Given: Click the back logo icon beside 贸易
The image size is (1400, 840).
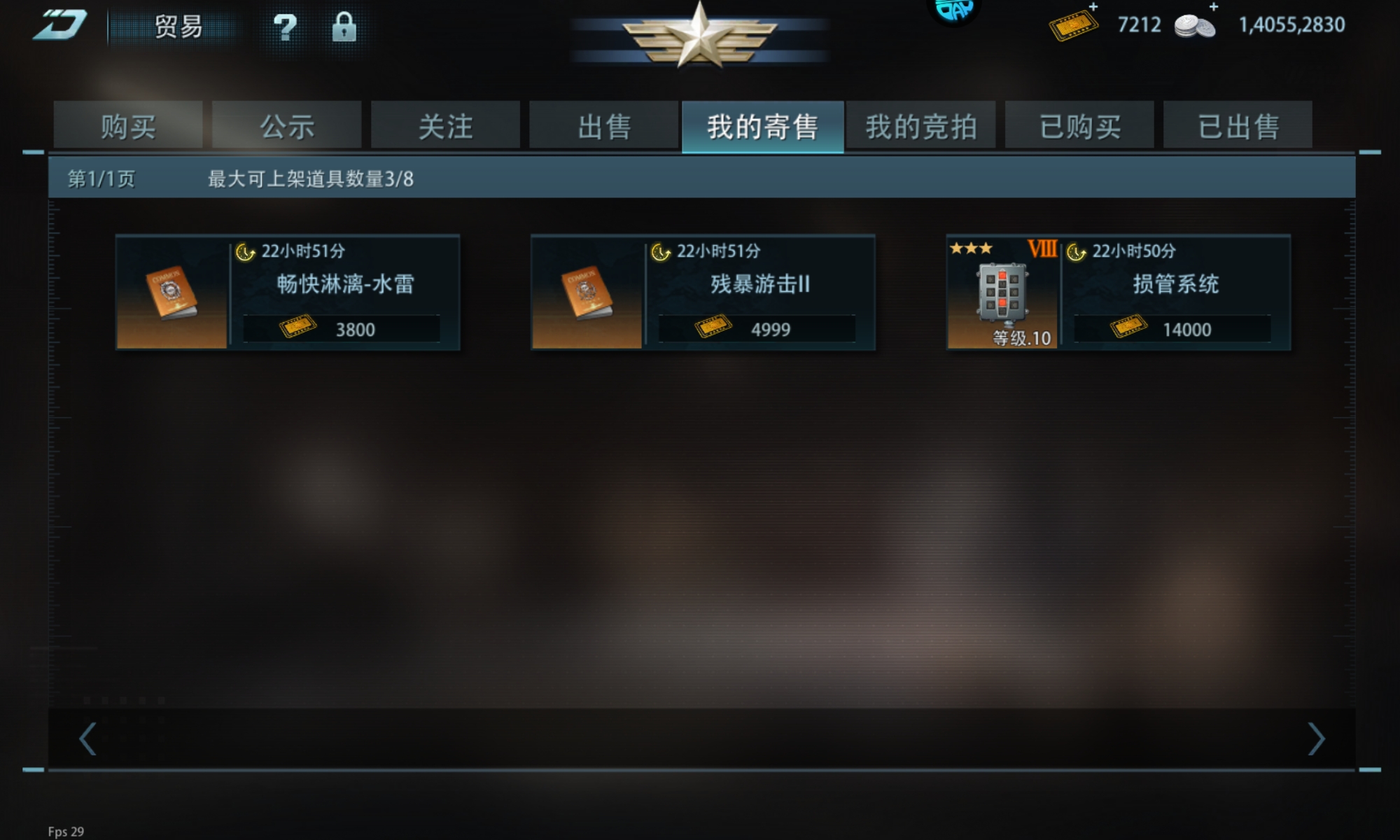Looking at the screenshot, I should 60,25.
